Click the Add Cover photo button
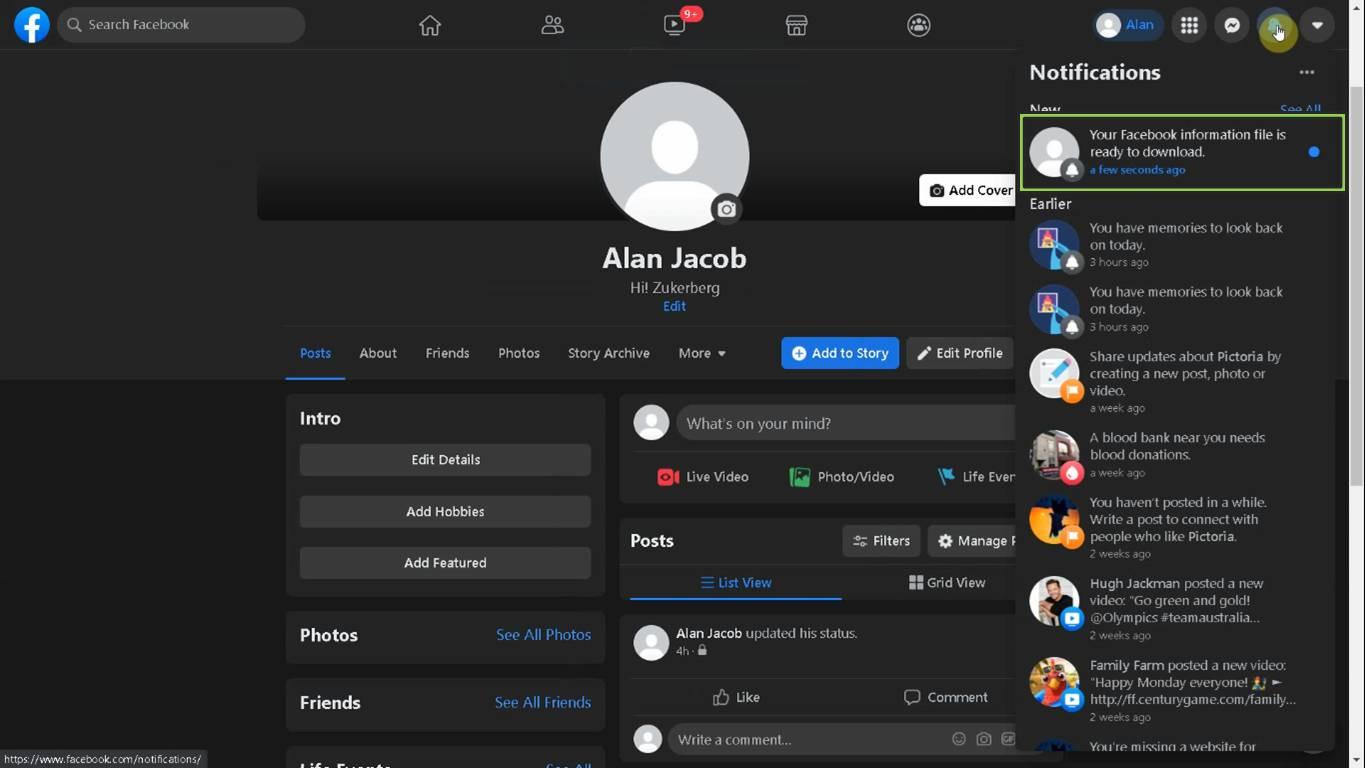Viewport: 1365px width, 768px height. pyautogui.click(x=968, y=190)
